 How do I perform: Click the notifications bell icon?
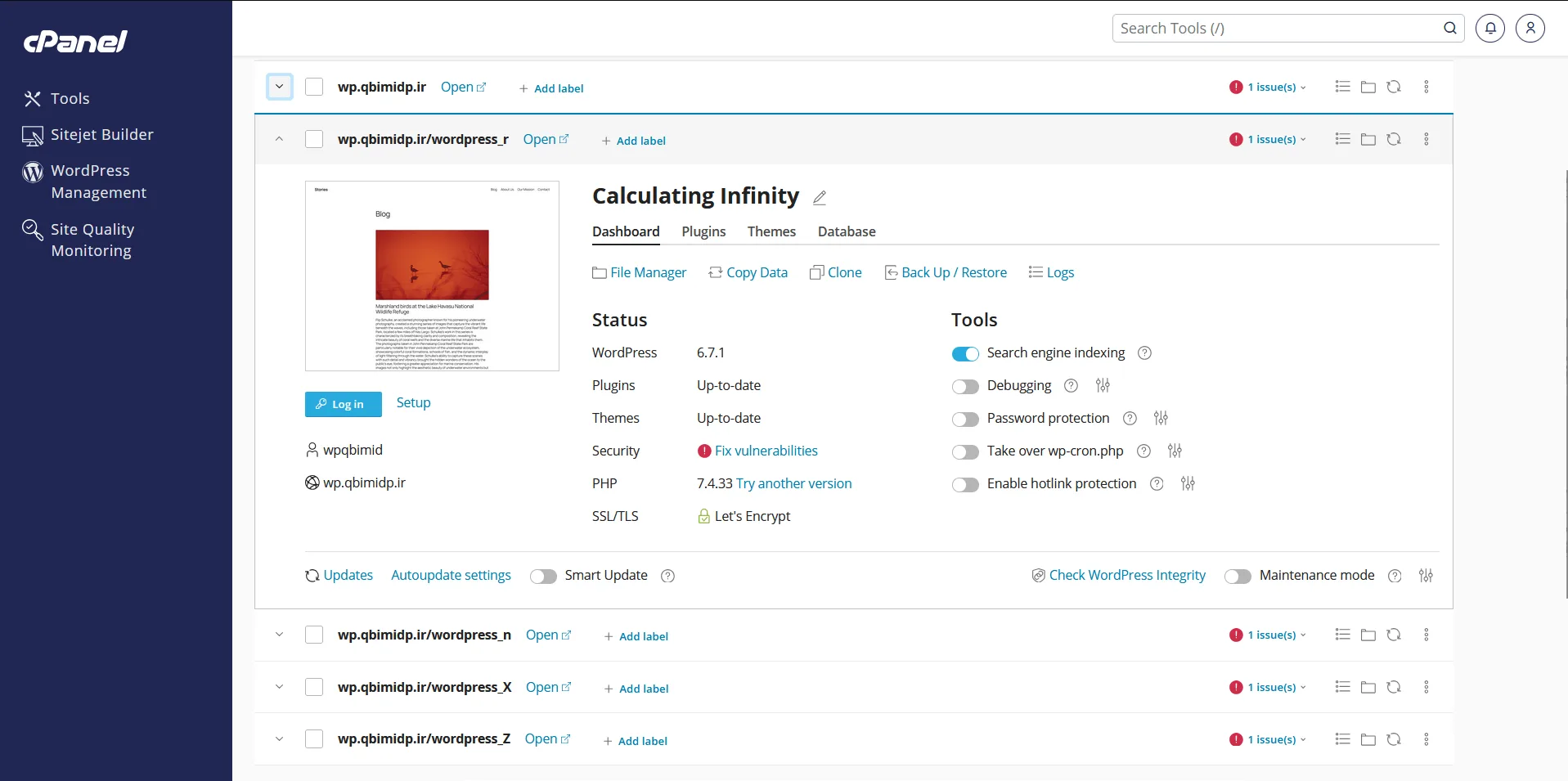(x=1489, y=29)
